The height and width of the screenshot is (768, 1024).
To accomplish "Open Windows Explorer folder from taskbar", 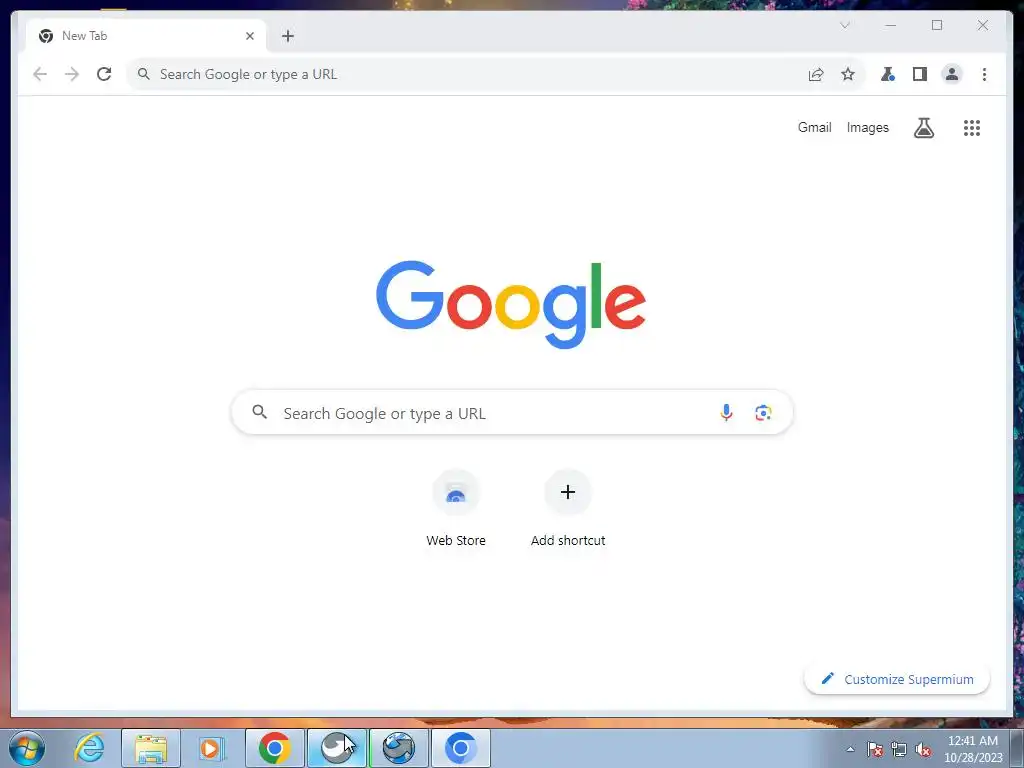I will point(151,748).
